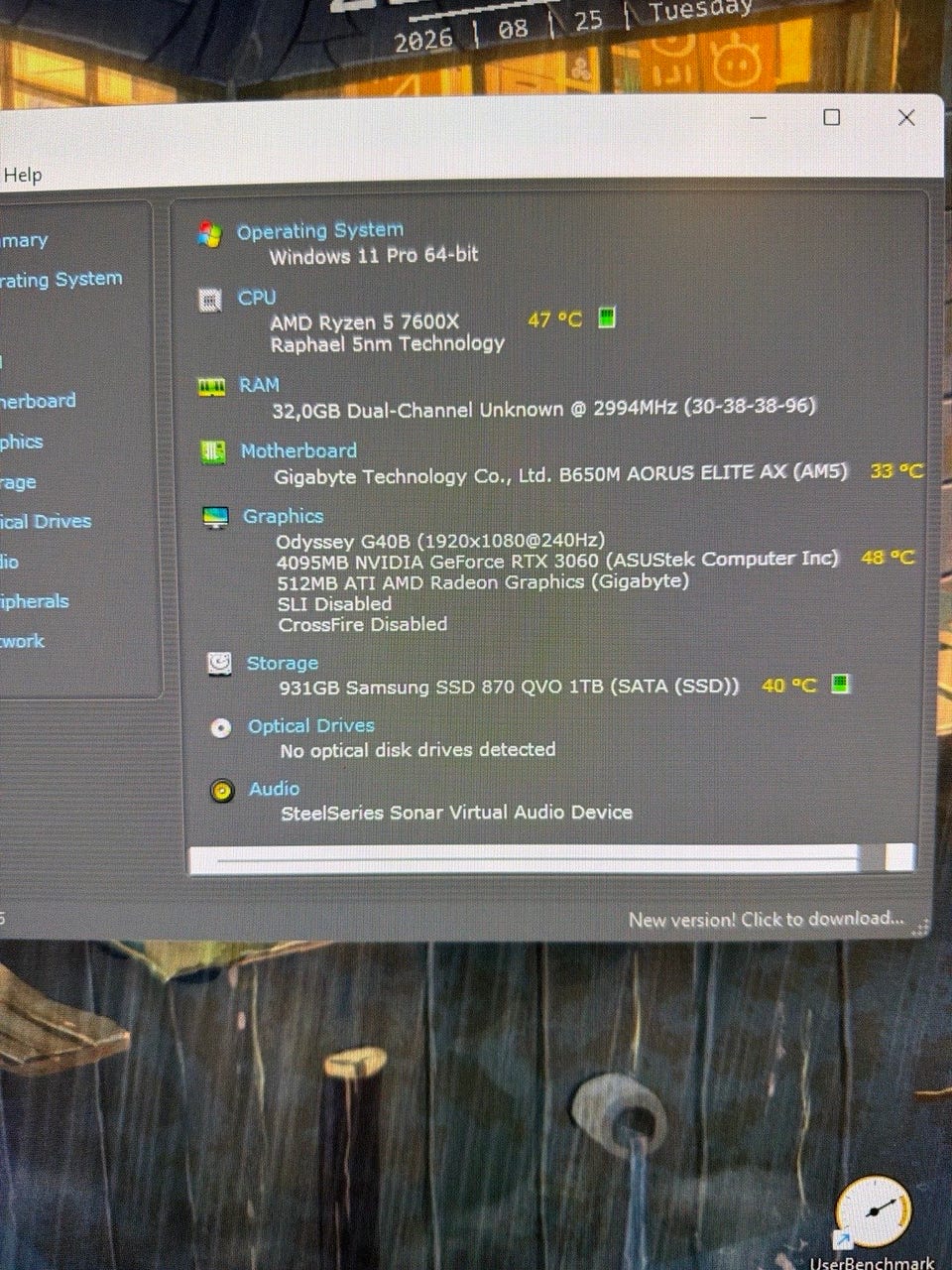Select Optical Drives in the sidebar
This screenshot has height=1270, width=952.
46,521
